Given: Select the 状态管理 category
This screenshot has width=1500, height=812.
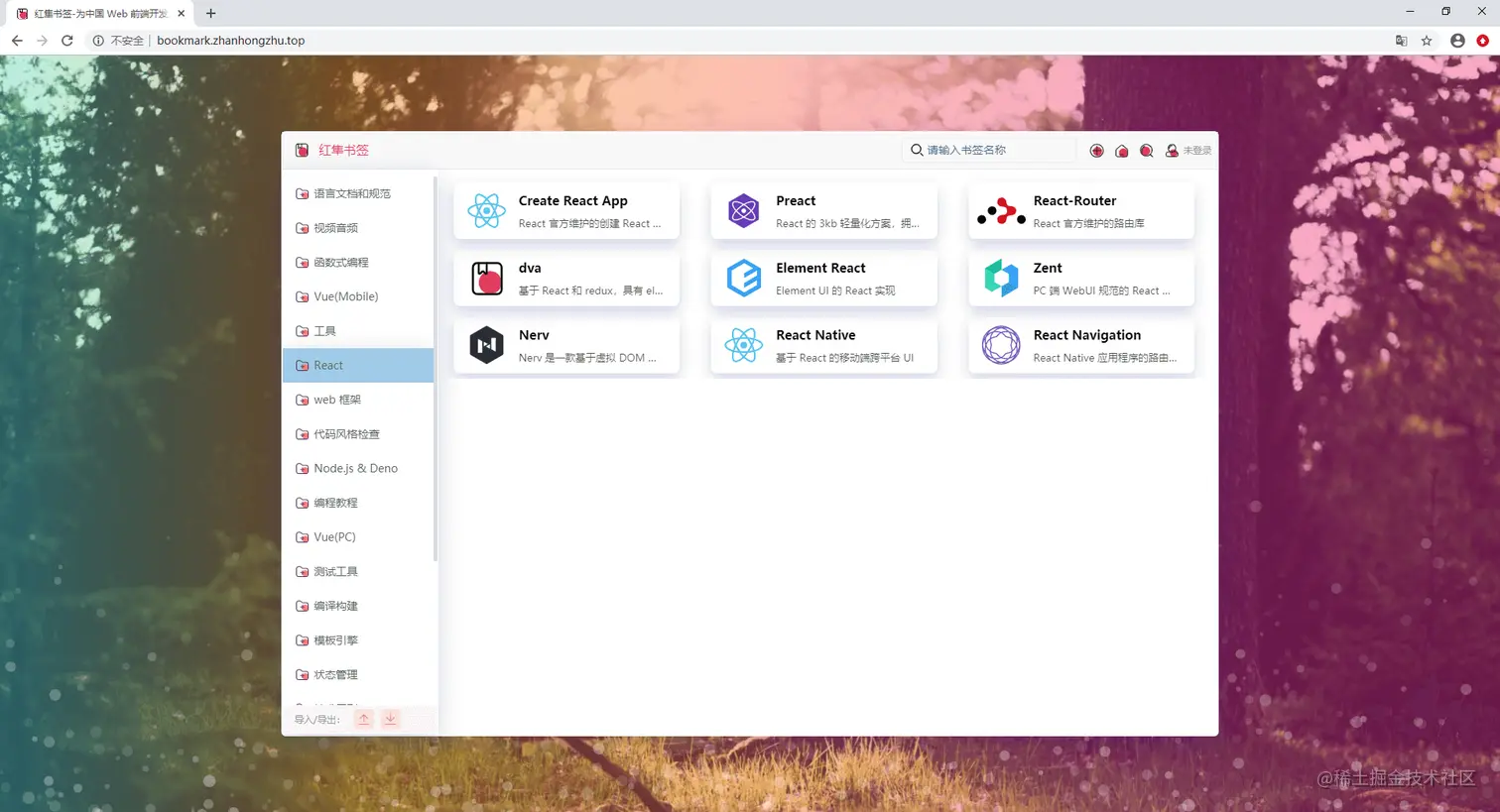Looking at the screenshot, I should click(x=358, y=674).
